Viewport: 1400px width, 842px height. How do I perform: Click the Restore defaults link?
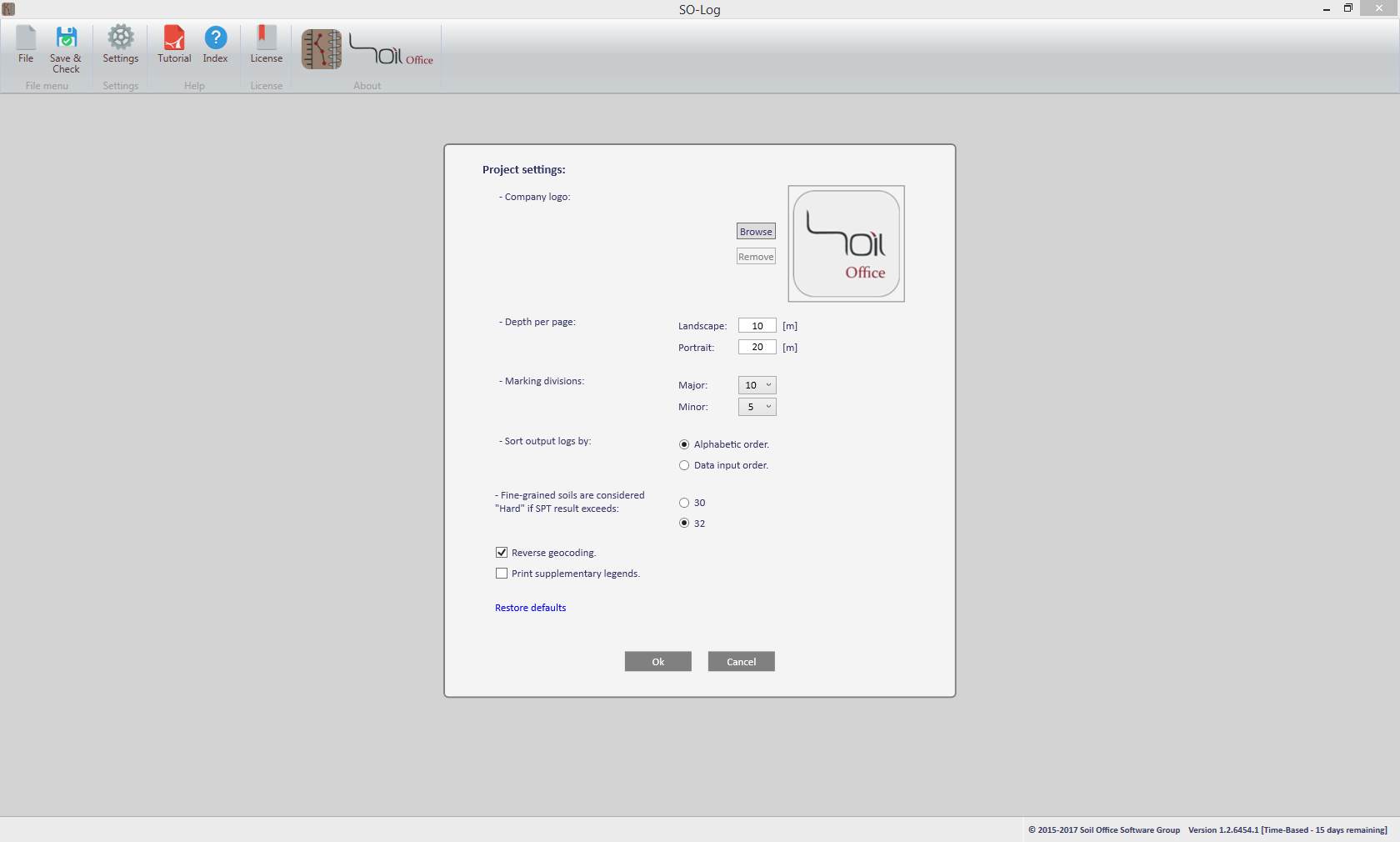pyautogui.click(x=530, y=608)
